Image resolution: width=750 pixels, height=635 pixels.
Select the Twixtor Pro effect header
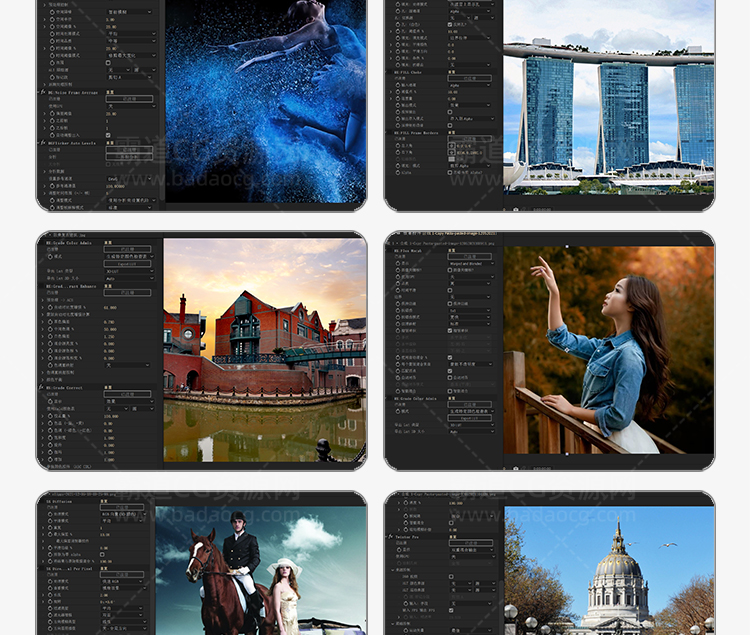click(408, 536)
